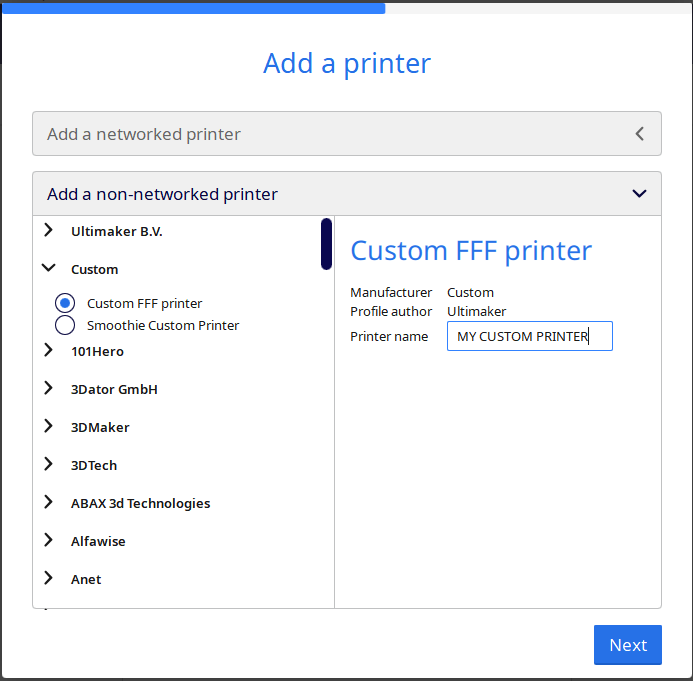
Task: Click the Anet label
Action: (x=86, y=579)
